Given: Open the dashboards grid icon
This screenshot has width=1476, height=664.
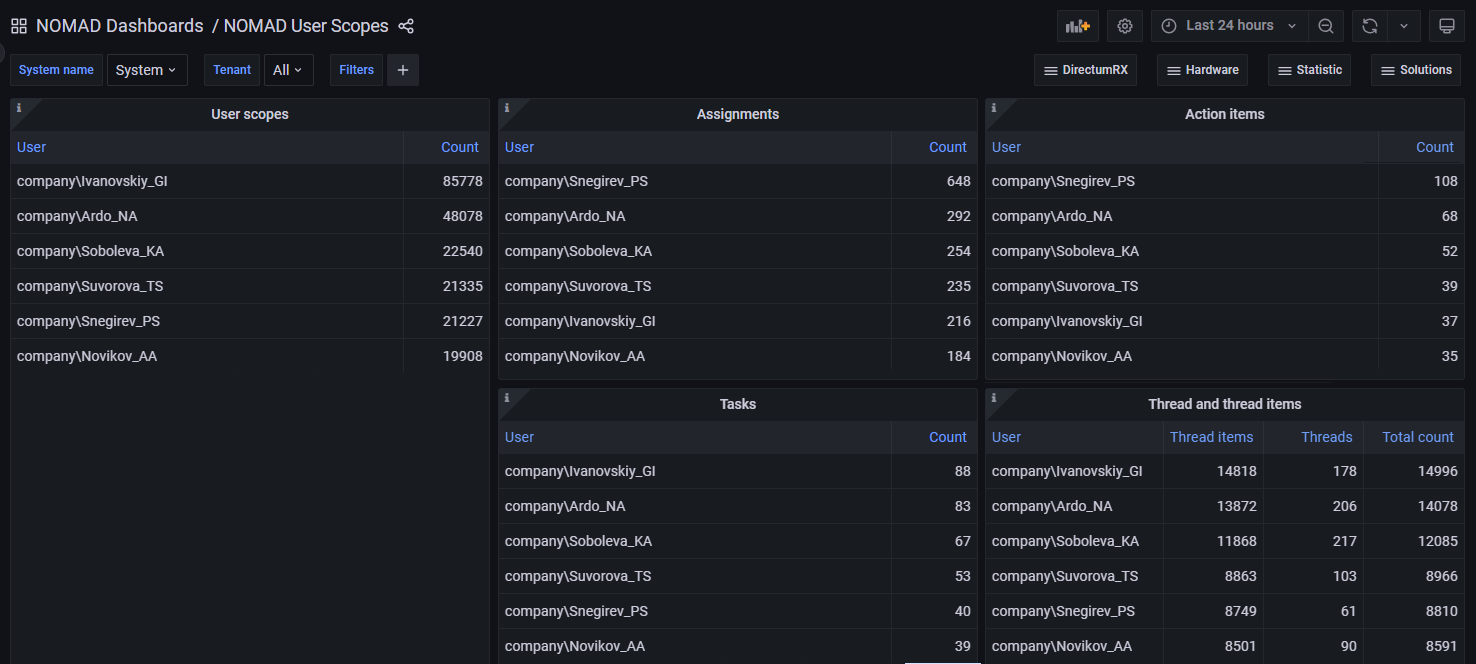Looking at the screenshot, I should [x=19, y=26].
